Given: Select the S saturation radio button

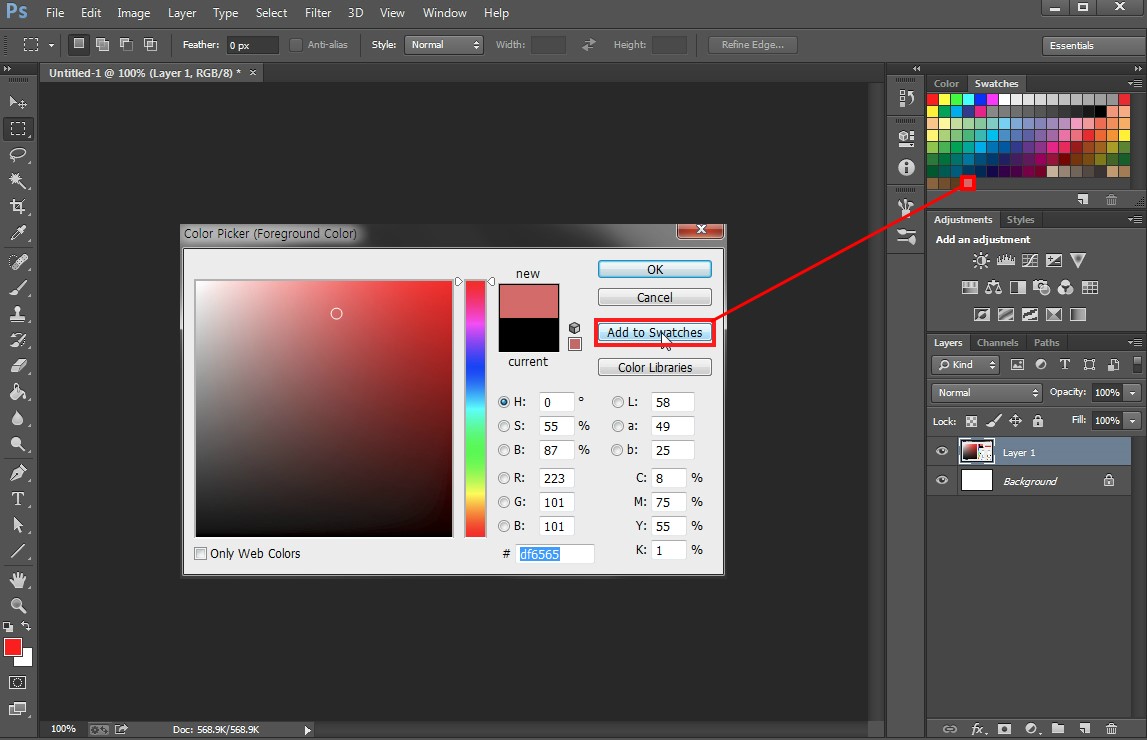Looking at the screenshot, I should coord(504,426).
